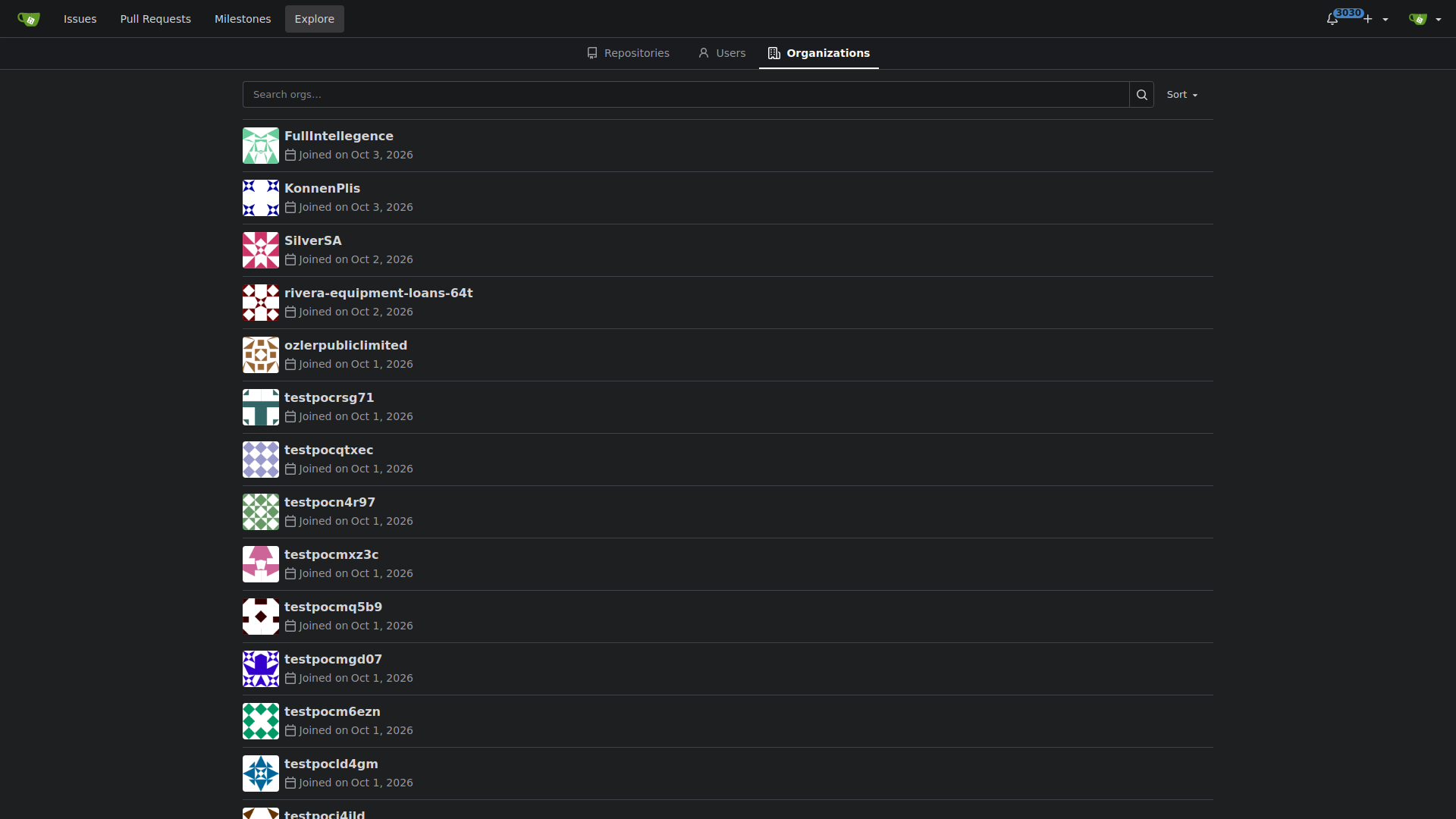Expand the plus create-new dropdown

pos(1376,19)
